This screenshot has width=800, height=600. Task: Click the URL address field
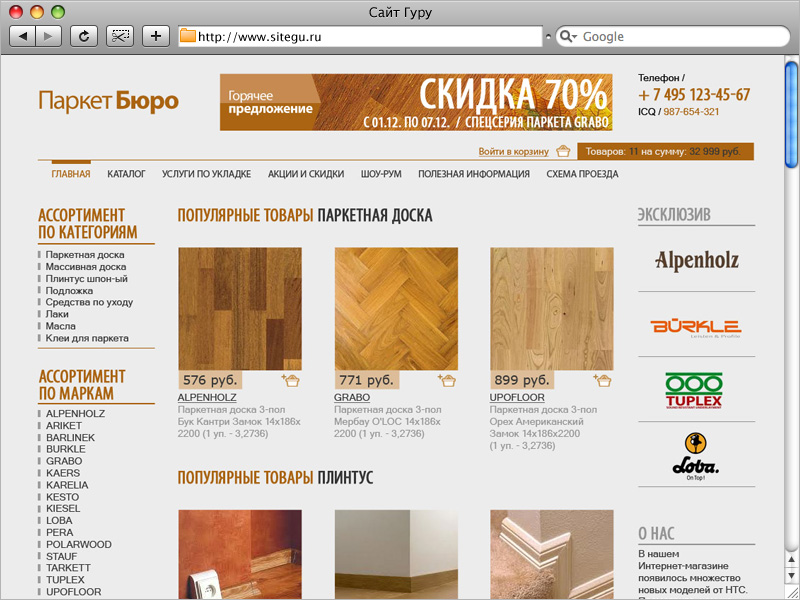tap(360, 36)
